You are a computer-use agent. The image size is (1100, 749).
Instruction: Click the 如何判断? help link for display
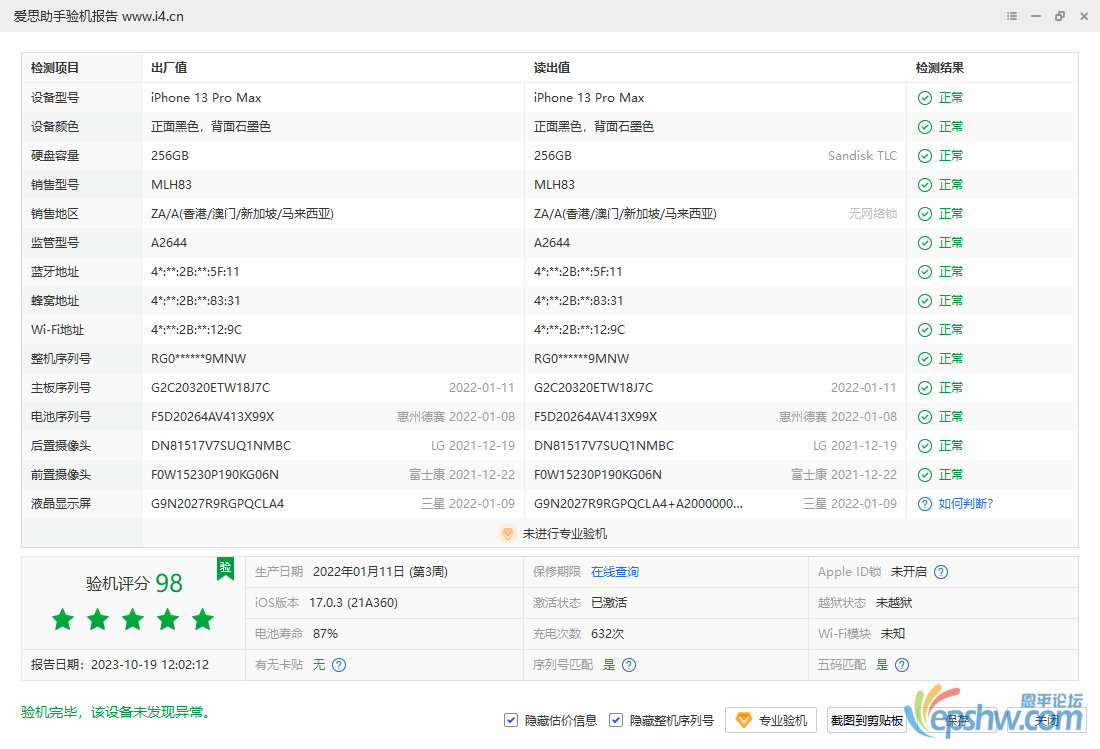[965, 504]
